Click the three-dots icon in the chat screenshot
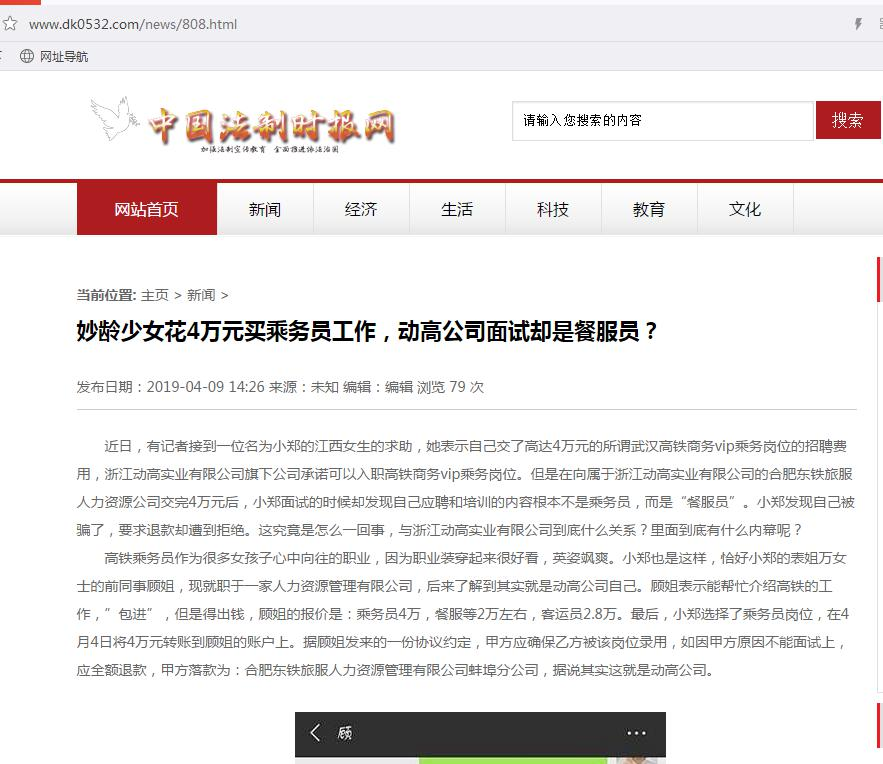Image resolution: width=883 pixels, height=764 pixels. [x=636, y=733]
